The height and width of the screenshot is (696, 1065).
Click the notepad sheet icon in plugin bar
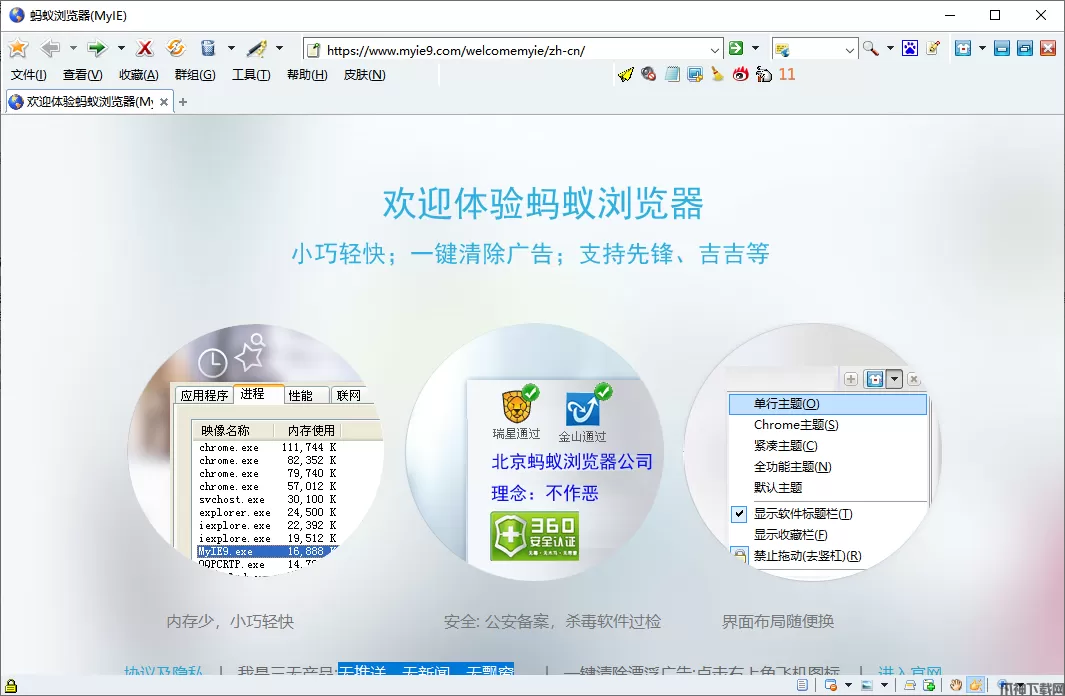tap(672, 74)
